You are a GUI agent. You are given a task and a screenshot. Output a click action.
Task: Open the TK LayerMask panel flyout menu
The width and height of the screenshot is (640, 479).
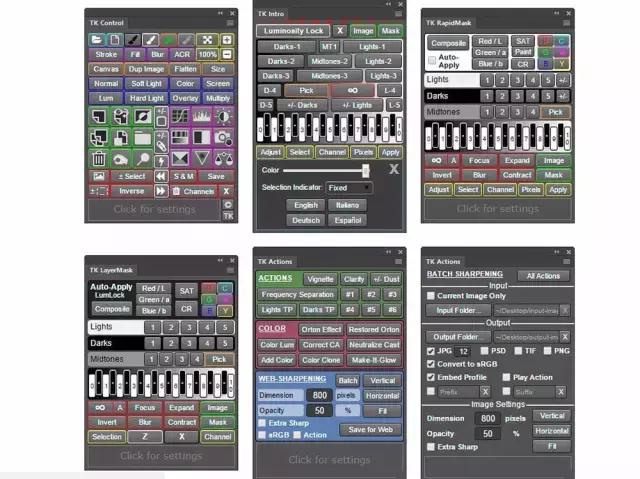[230, 270]
